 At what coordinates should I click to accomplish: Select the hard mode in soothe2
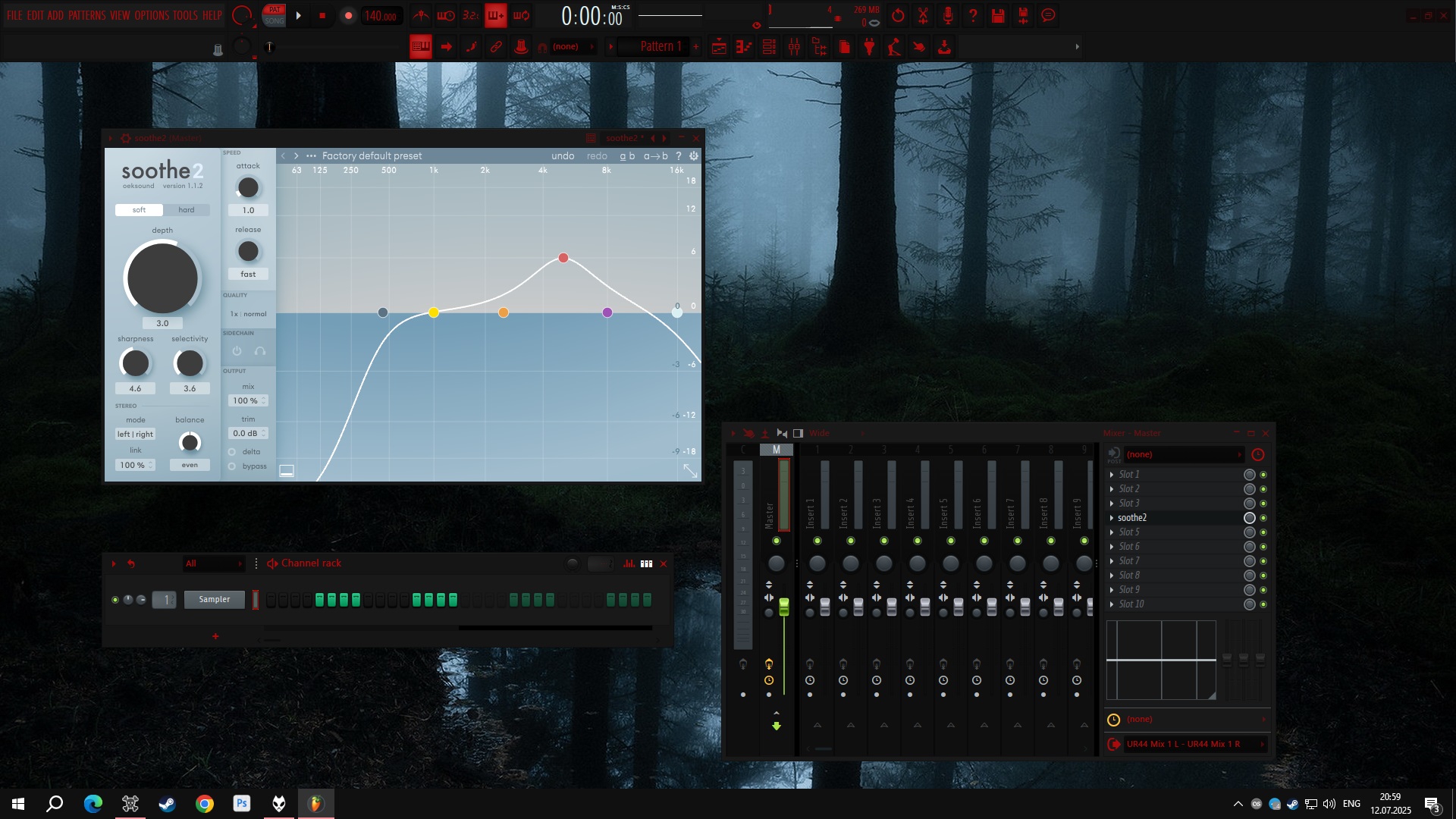(186, 210)
